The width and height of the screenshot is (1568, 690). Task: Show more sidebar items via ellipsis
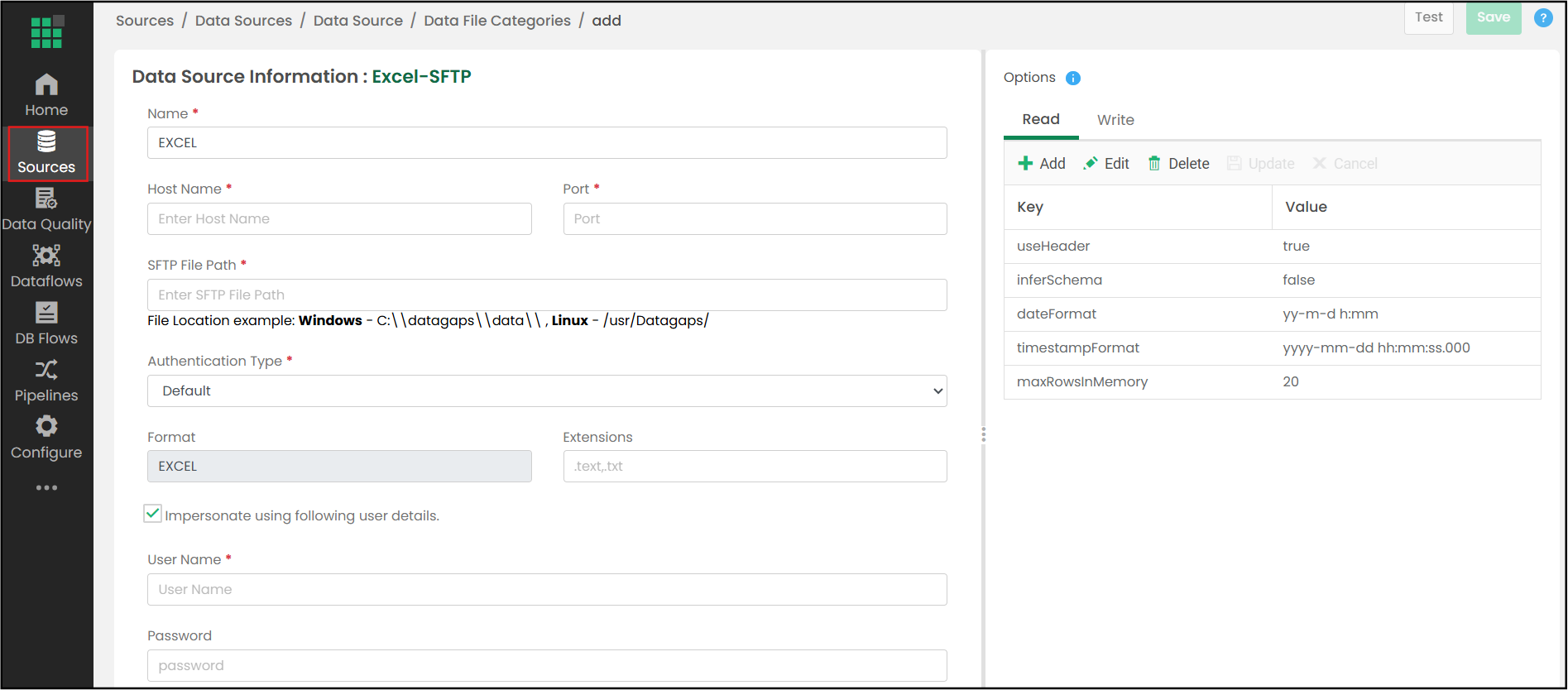[x=46, y=487]
